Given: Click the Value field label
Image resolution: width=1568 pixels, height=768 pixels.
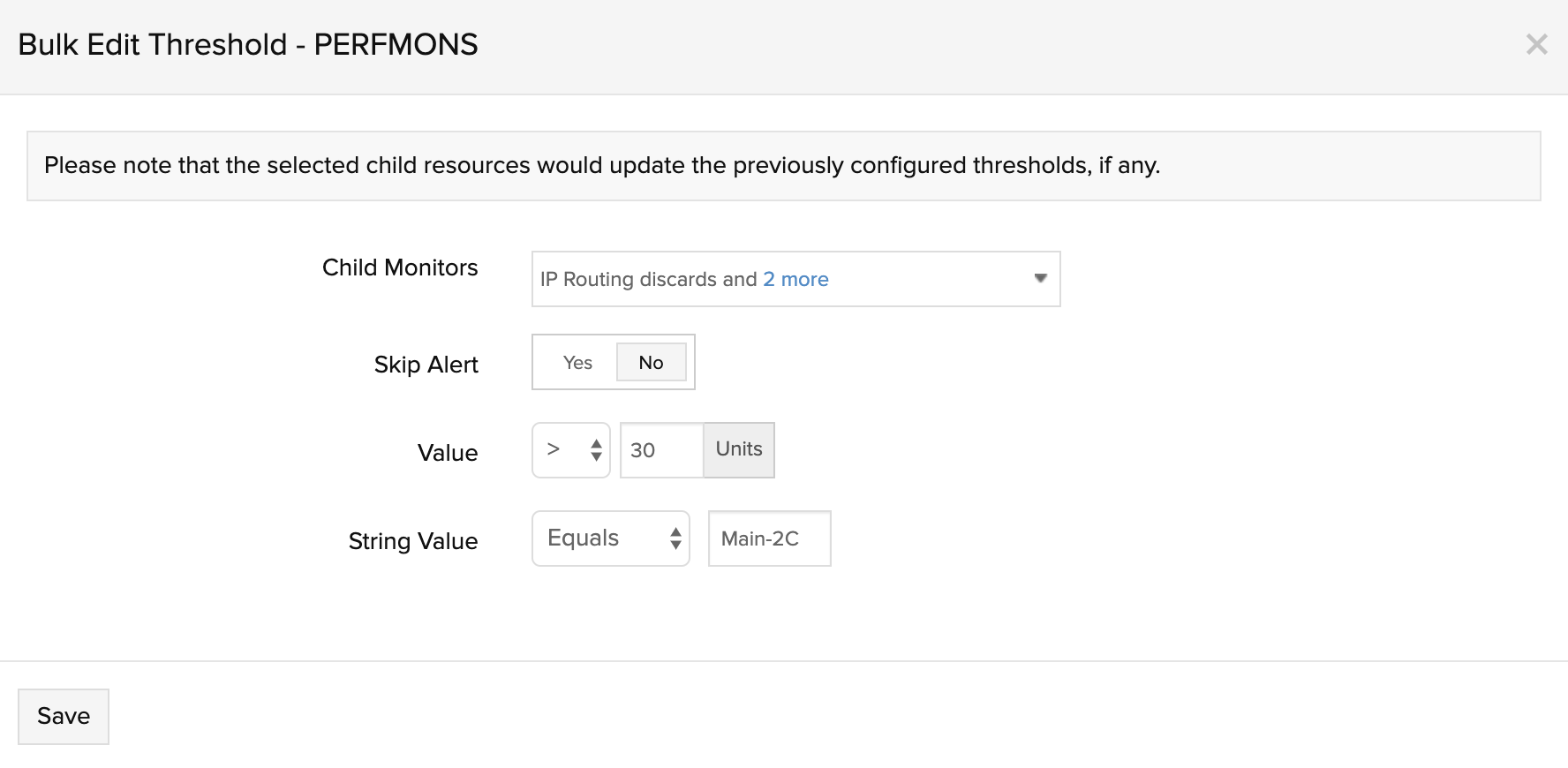Looking at the screenshot, I should click(x=448, y=453).
